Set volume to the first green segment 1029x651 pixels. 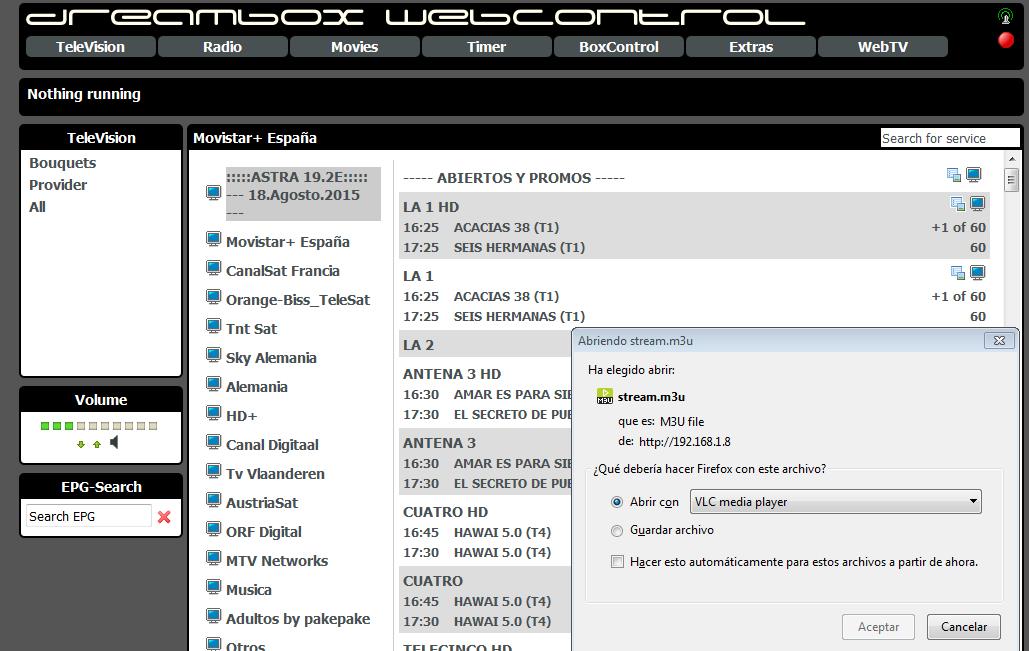(45, 426)
